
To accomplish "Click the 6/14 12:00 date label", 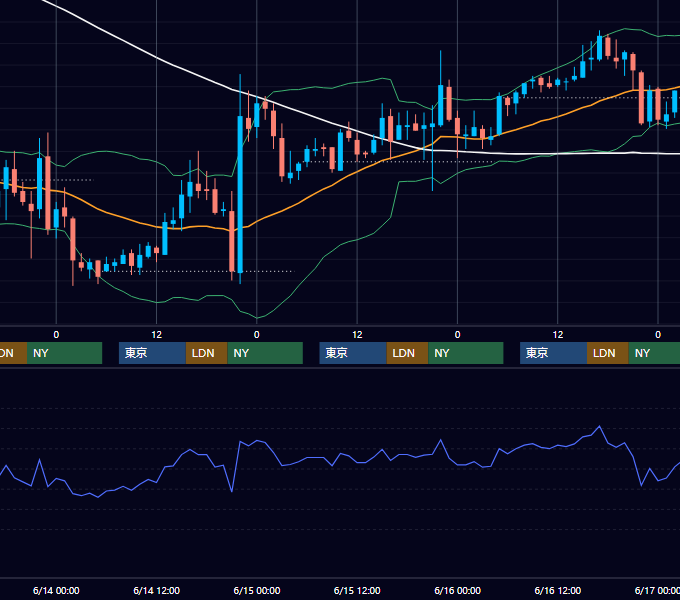I will (x=157, y=590).
